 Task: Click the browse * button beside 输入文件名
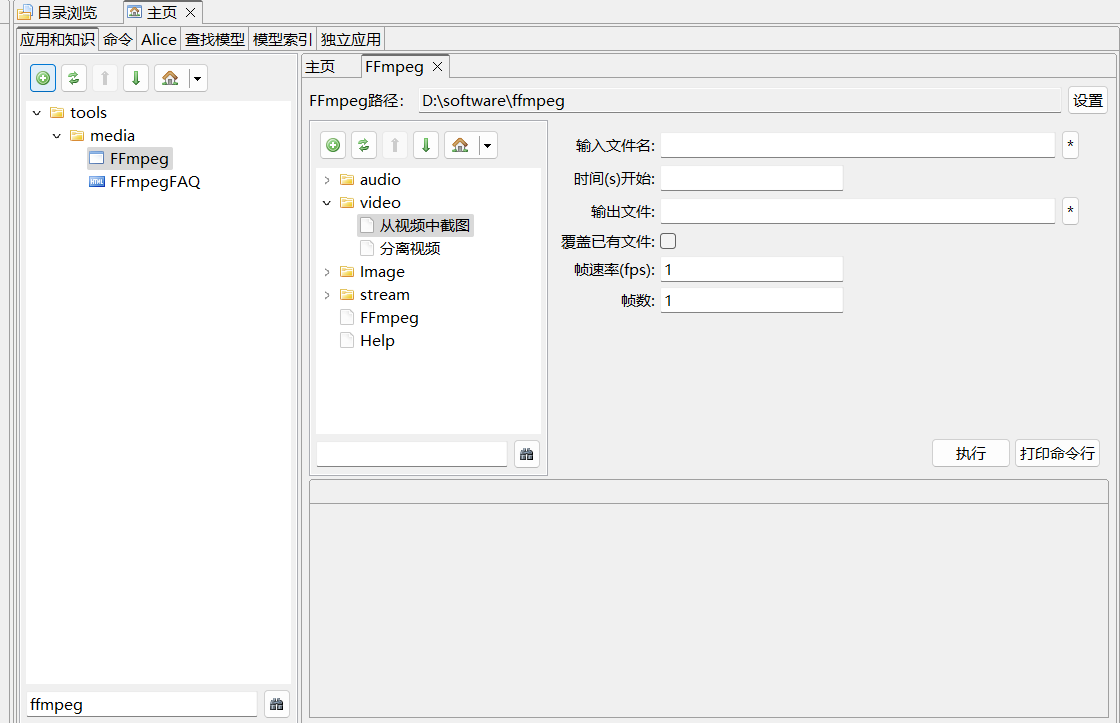pos(1070,145)
